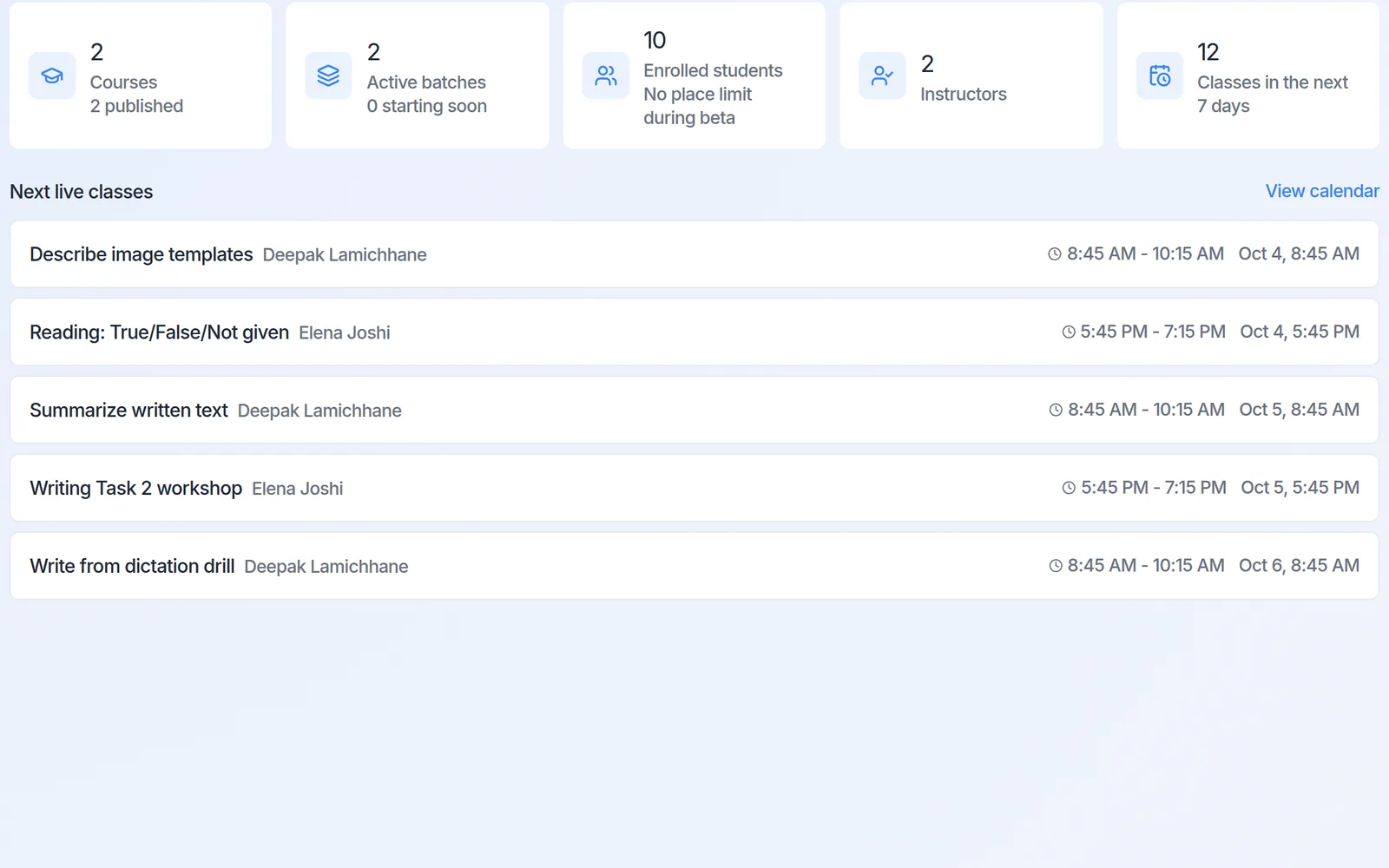Click the Oct 4, 5:45 PM date
The width and height of the screenshot is (1389, 868).
coord(1300,332)
